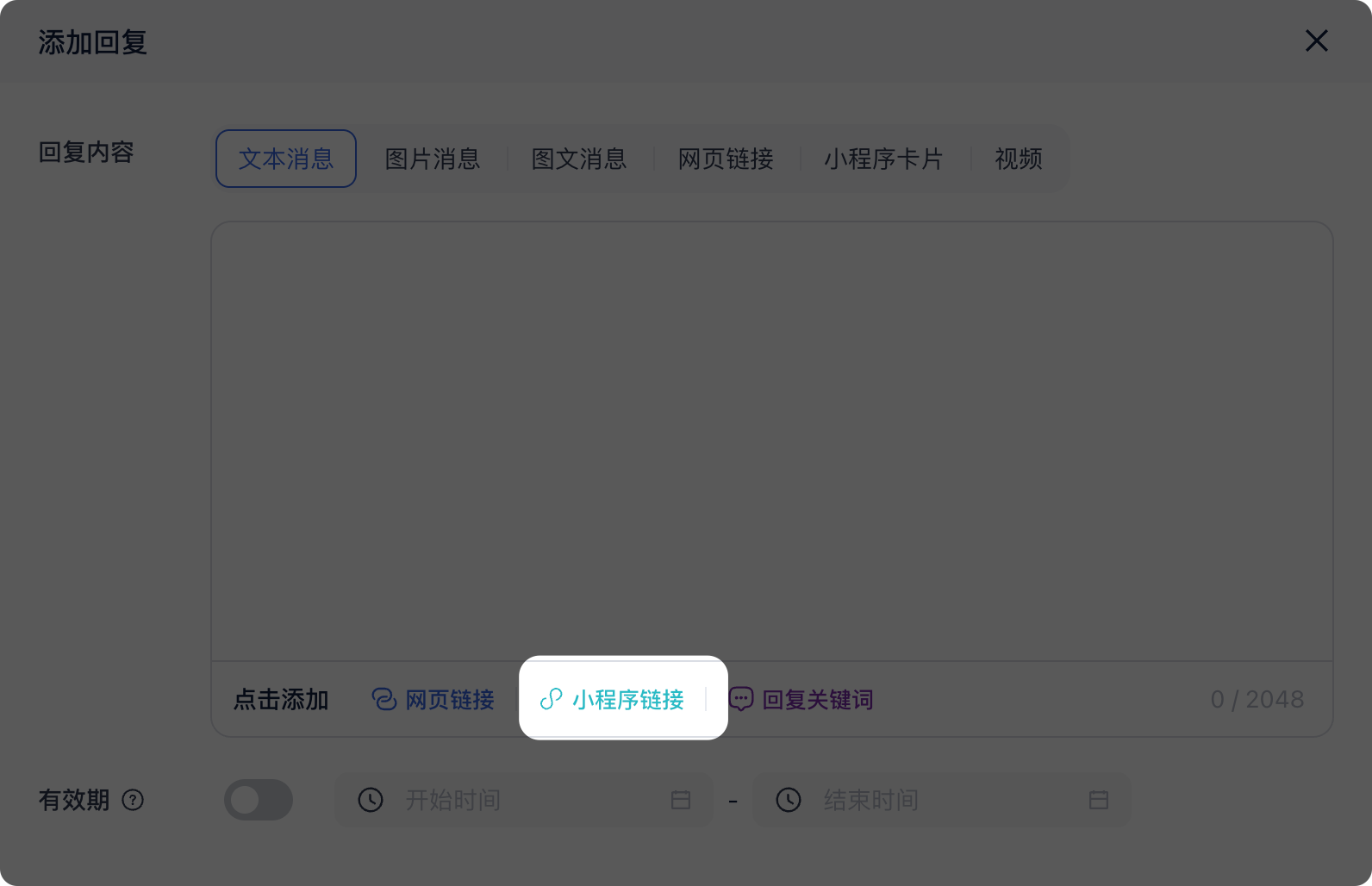Click the 结束时间 input field
This screenshot has width=1372, height=886.
coord(942,800)
